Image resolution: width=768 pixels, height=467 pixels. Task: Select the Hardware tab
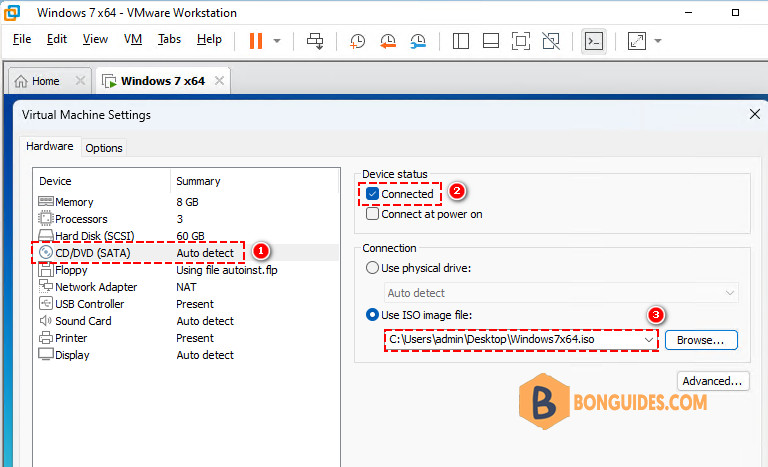49,146
